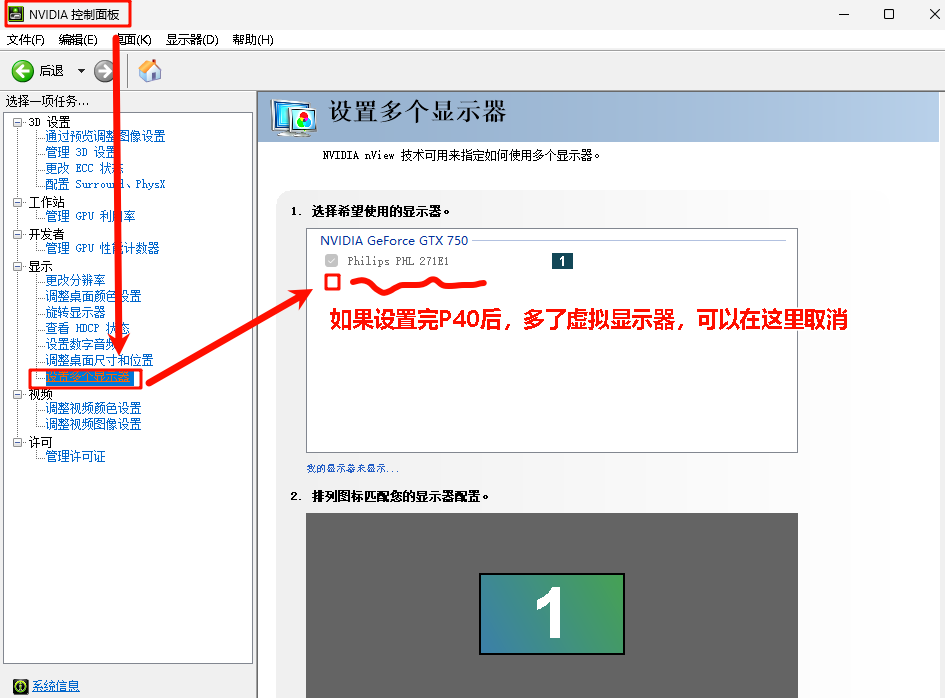This screenshot has width=945, height=698.
Task: Collapse the 工作站 tree node
Action: (x=17, y=203)
